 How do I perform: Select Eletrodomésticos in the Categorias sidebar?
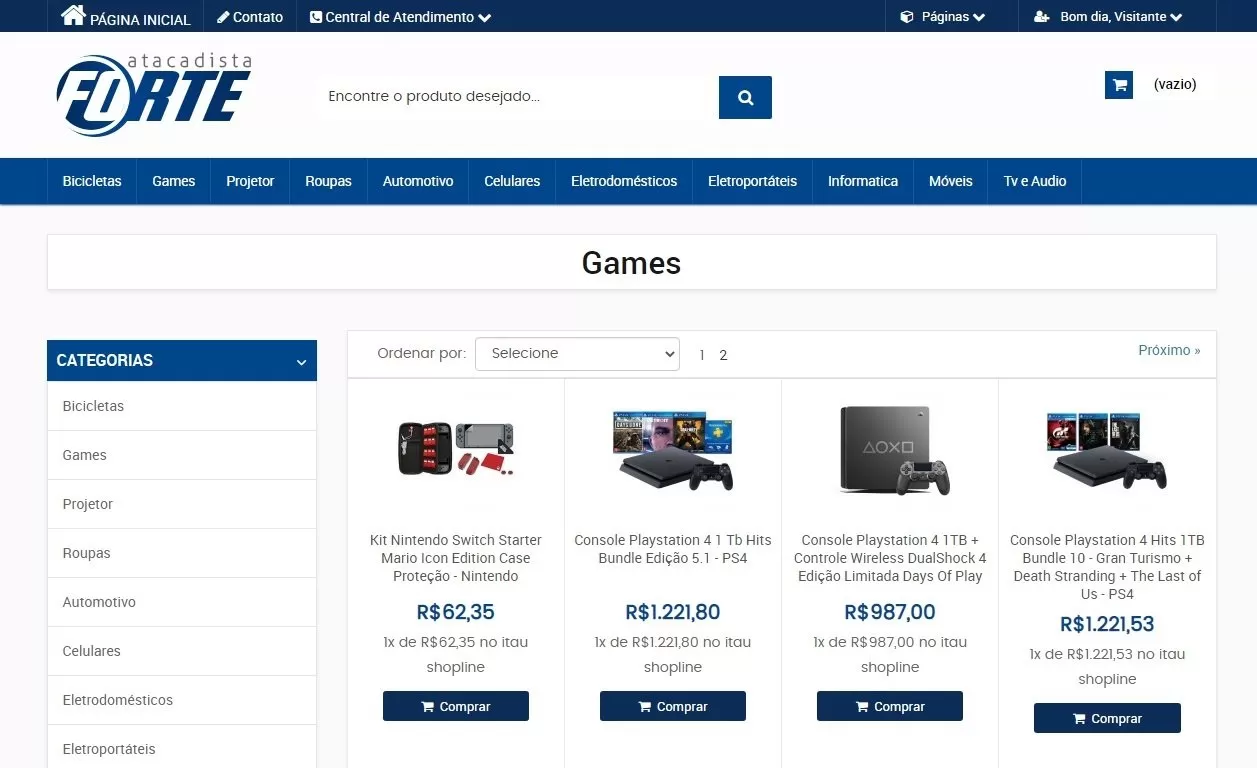click(182, 700)
